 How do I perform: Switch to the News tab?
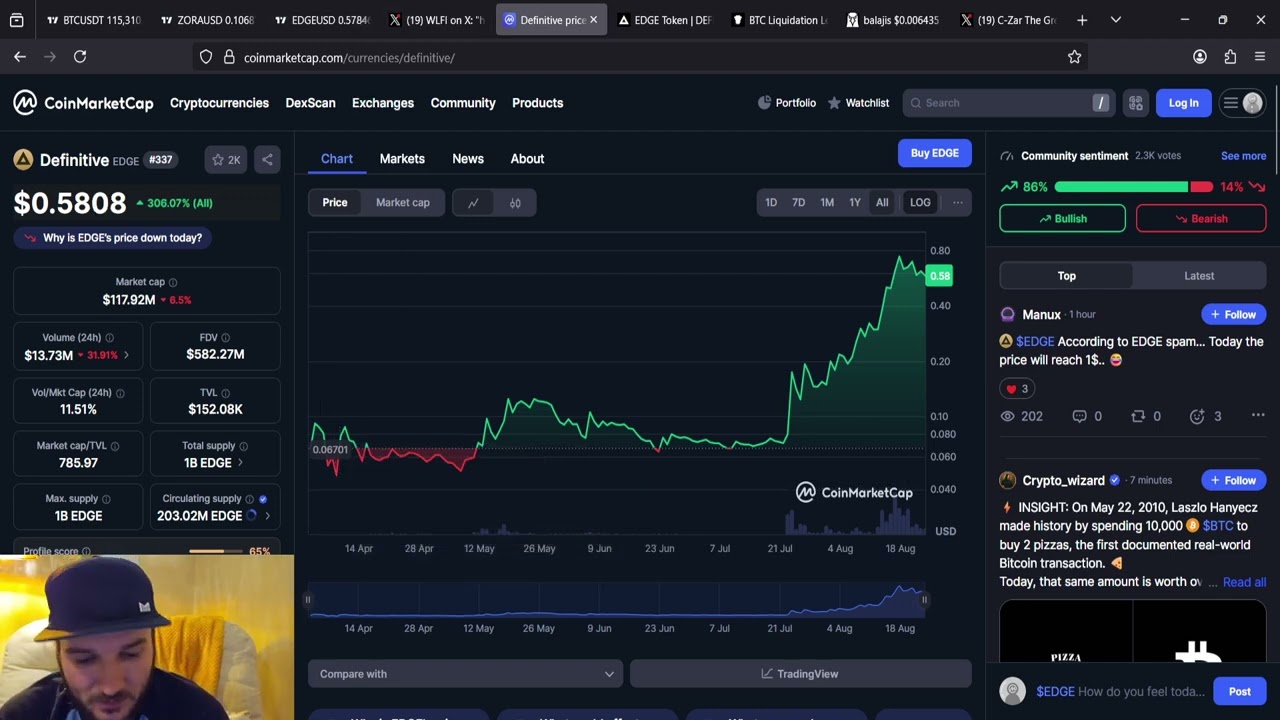click(468, 159)
